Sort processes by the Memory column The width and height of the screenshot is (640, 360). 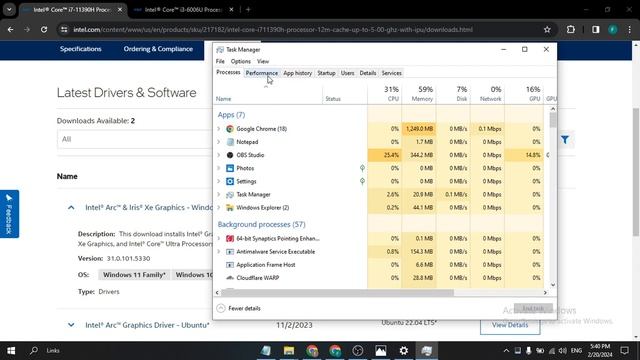pyautogui.click(x=419, y=93)
